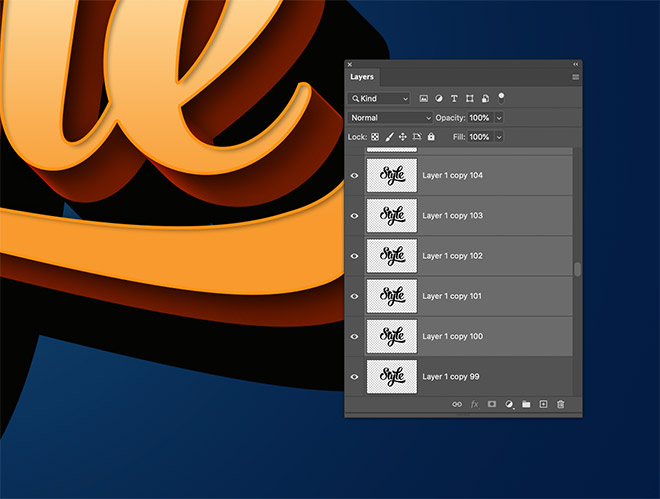Click the delete layer trash icon
Image resolution: width=660 pixels, height=499 pixels.
coord(560,404)
